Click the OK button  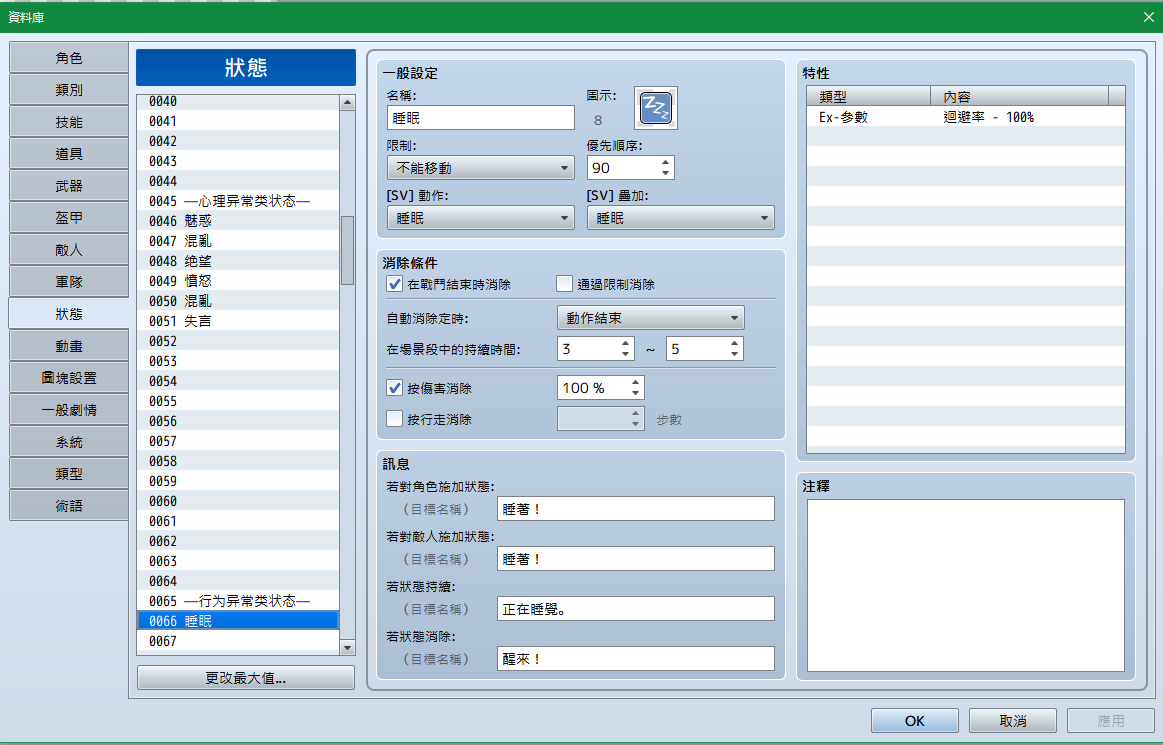915,721
